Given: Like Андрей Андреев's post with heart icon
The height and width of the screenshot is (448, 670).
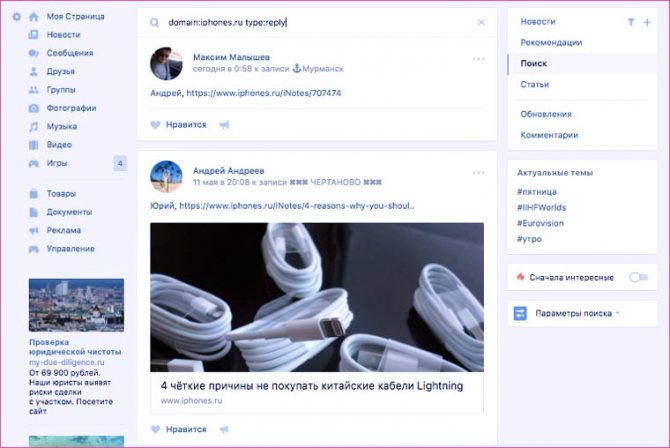Looking at the screenshot, I should [x=156, y=429].
